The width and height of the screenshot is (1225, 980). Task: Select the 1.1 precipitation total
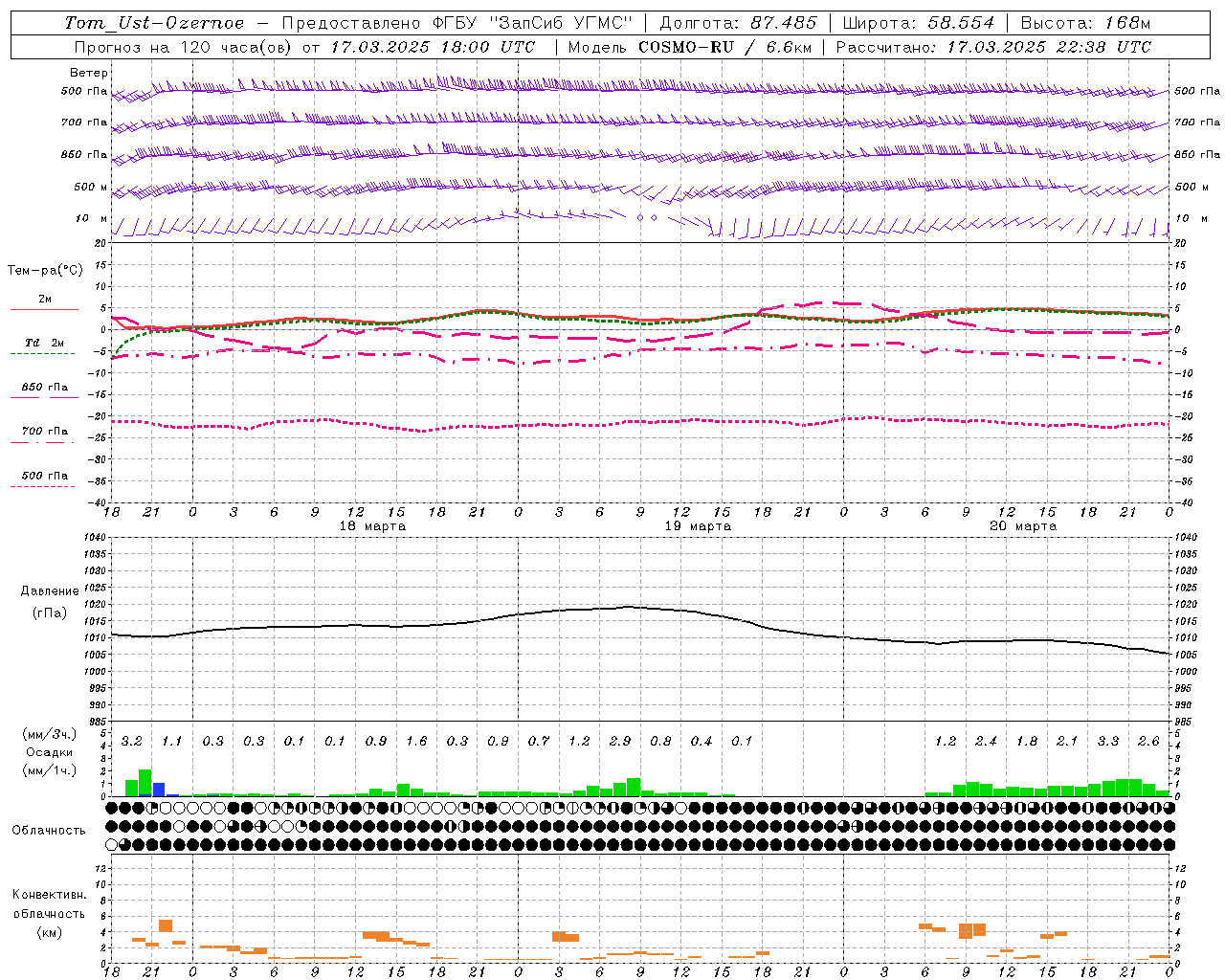171,741
